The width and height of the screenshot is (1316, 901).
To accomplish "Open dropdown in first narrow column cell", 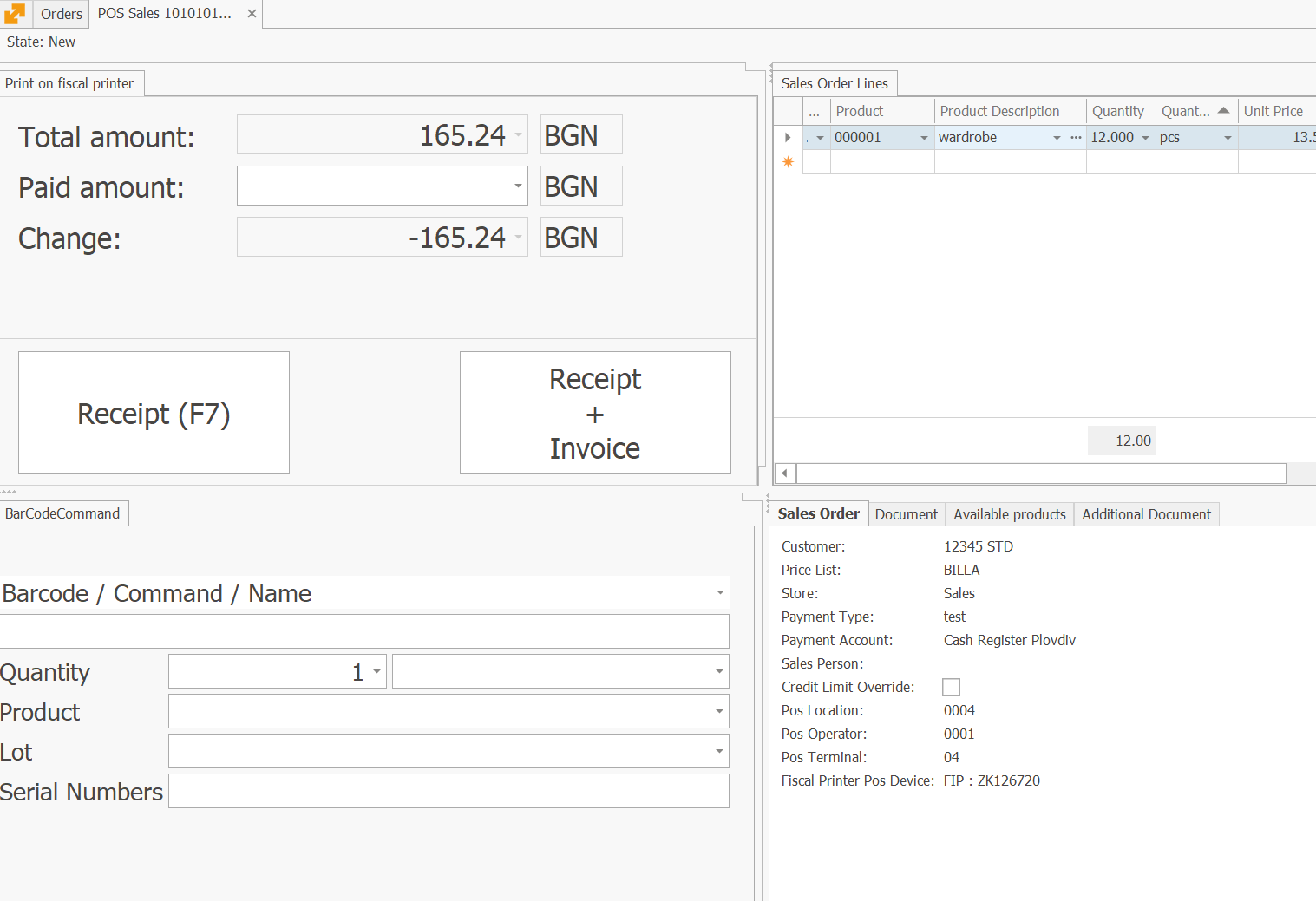I will click(x=820, y=138).
